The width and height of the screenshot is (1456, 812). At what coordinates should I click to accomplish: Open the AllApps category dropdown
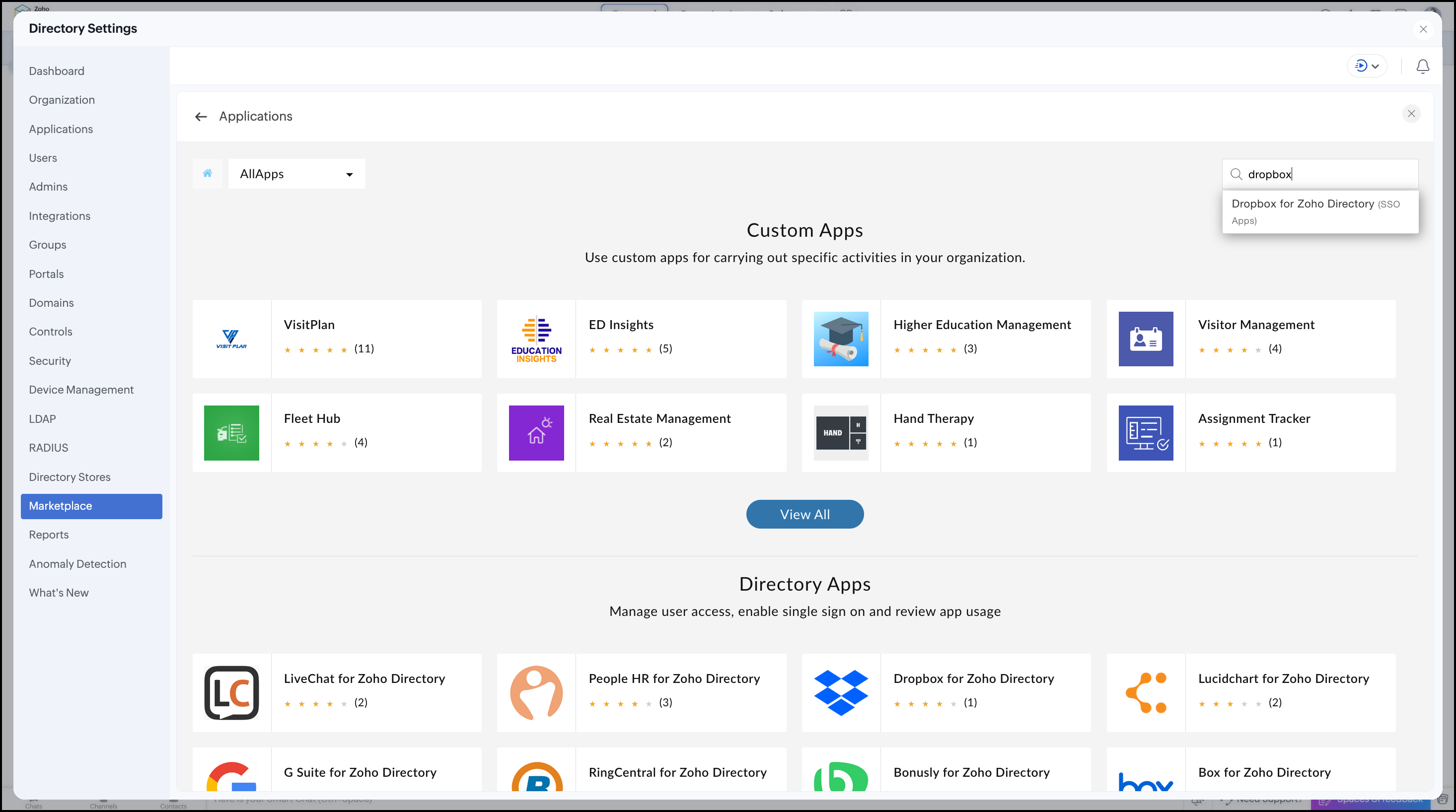click(x=296, y=174)
